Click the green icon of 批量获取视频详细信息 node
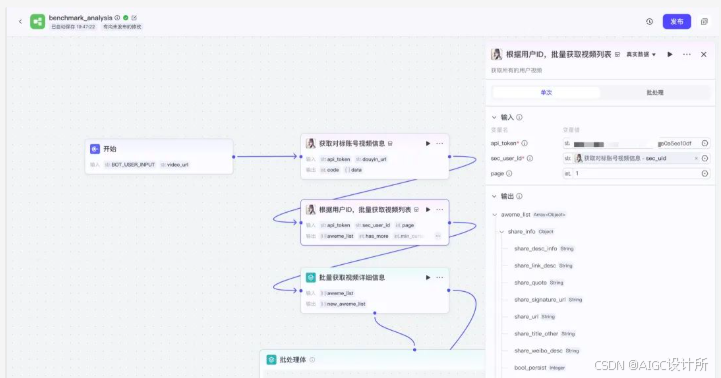The height and width of the screenshot is (378, 721). click(311, 277)
